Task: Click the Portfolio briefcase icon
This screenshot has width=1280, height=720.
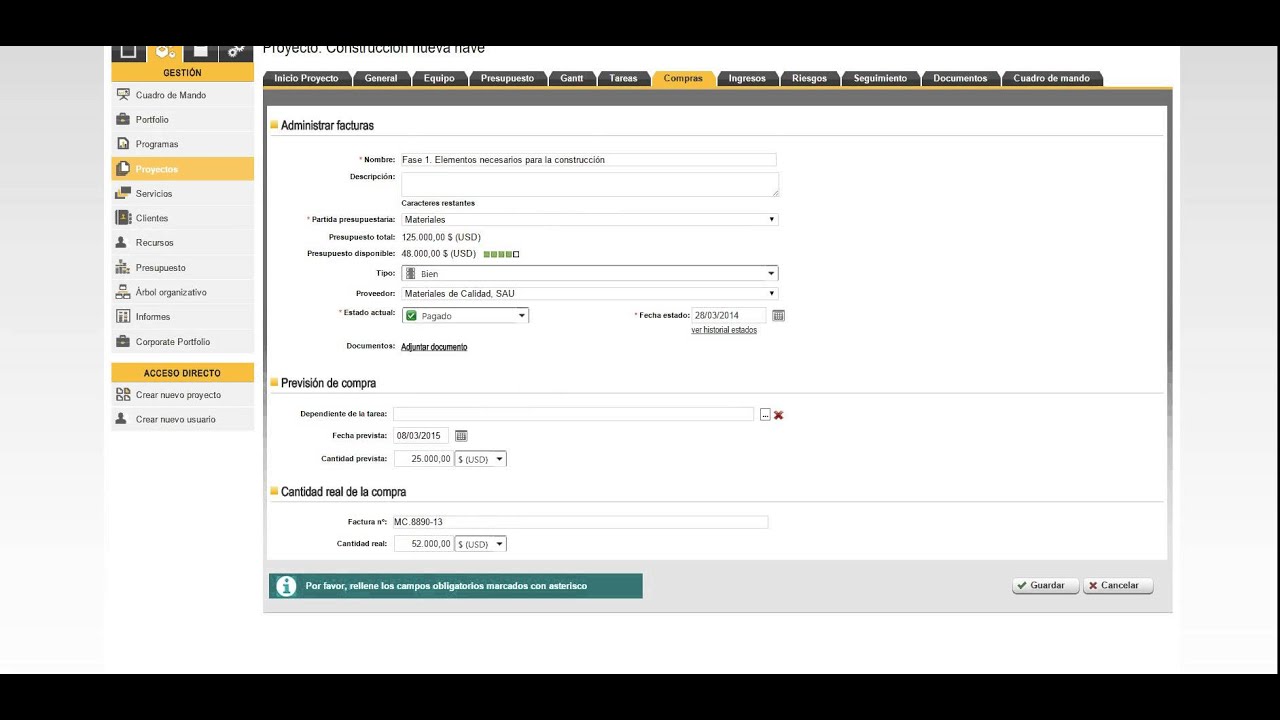Action: pos(123,120)
